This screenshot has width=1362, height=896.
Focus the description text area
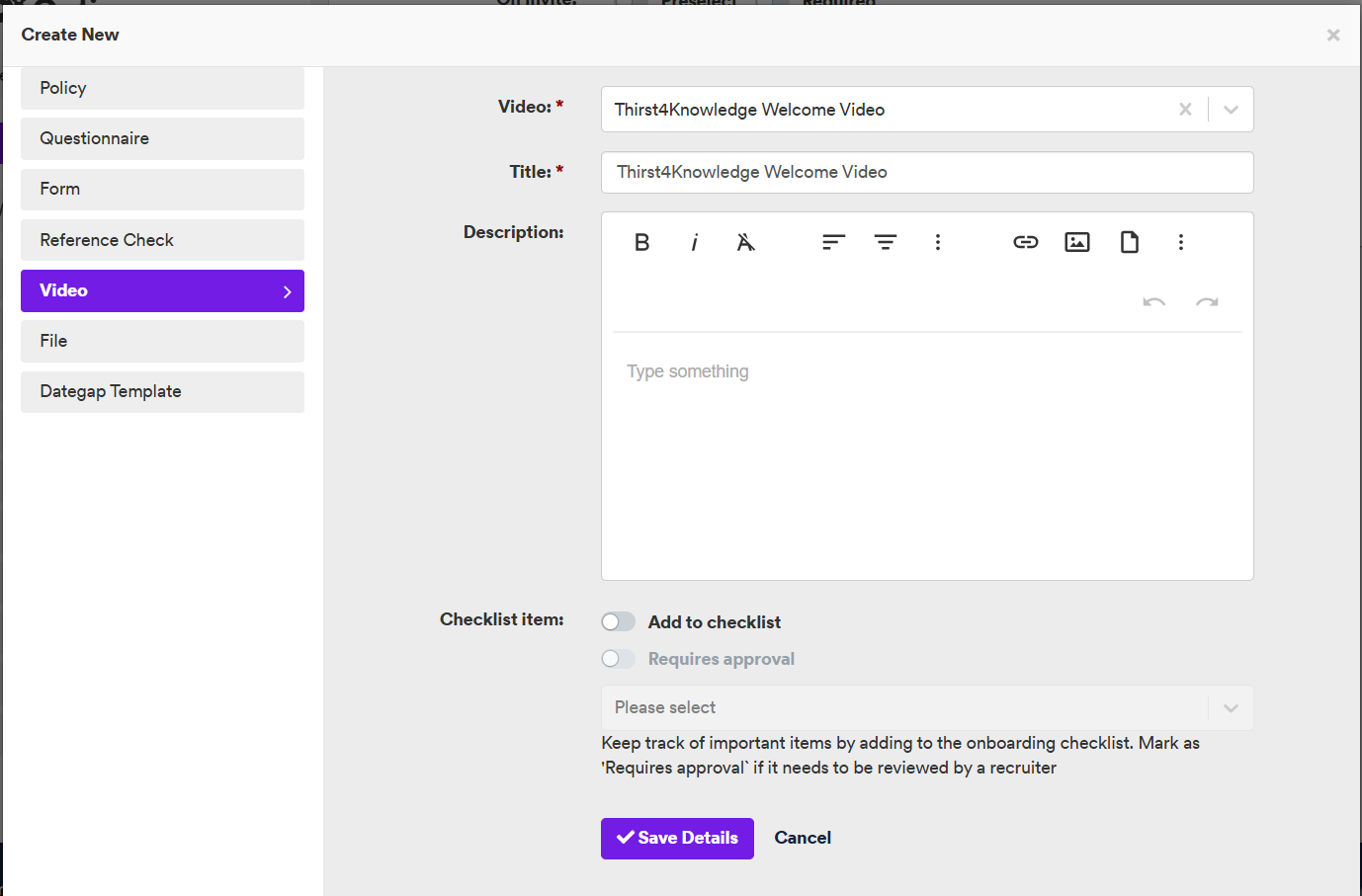pos(927,456)
